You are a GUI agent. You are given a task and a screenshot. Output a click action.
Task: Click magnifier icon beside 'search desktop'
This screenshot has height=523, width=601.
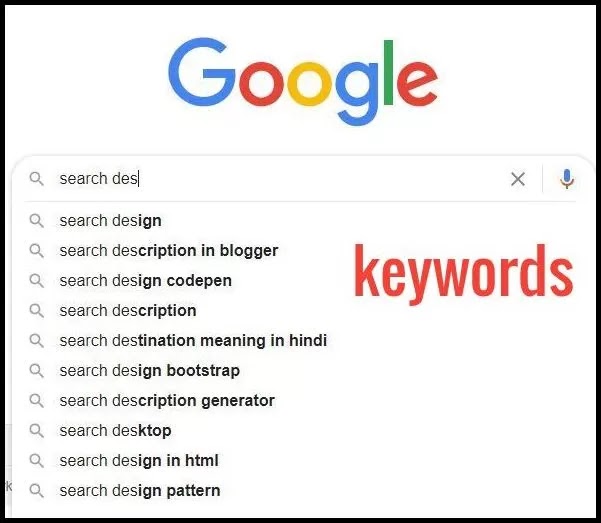point(36,431)
